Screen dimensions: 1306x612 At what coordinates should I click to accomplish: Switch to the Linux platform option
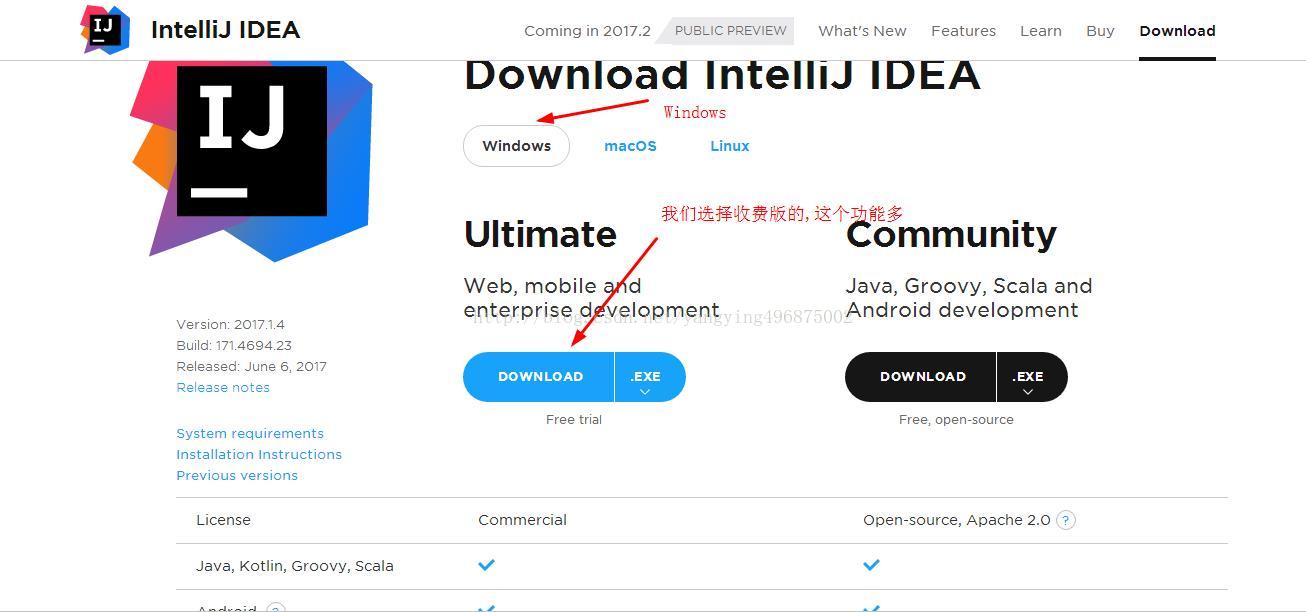(730, 146)
